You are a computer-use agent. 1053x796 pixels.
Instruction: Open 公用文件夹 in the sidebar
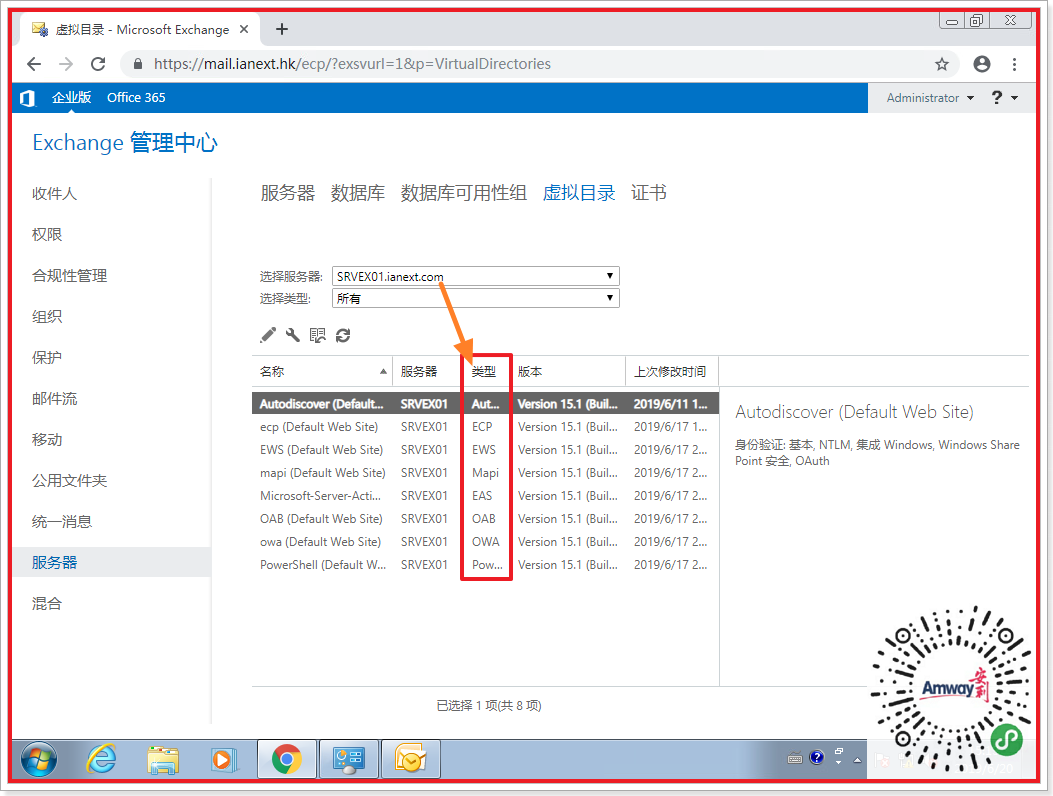tap(70, 480)
